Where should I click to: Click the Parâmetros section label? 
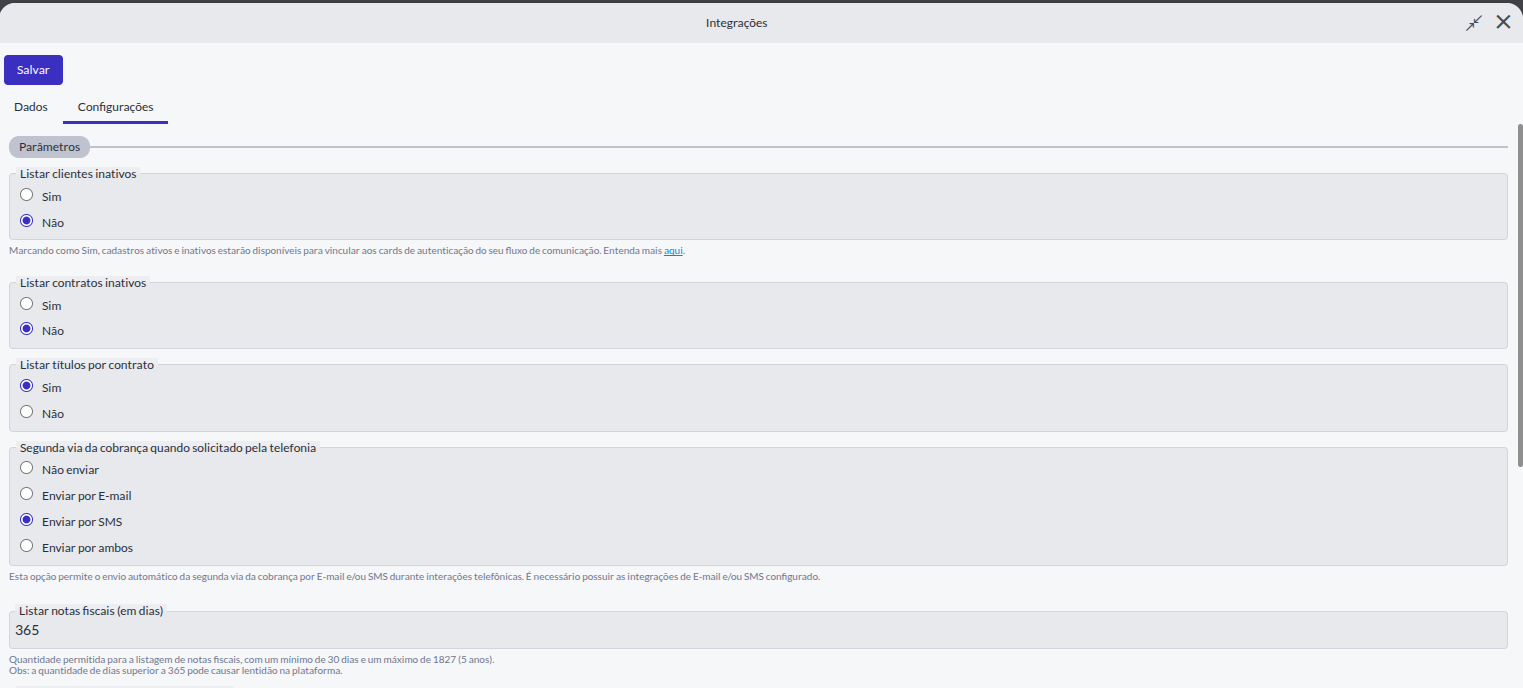point(50,147)
